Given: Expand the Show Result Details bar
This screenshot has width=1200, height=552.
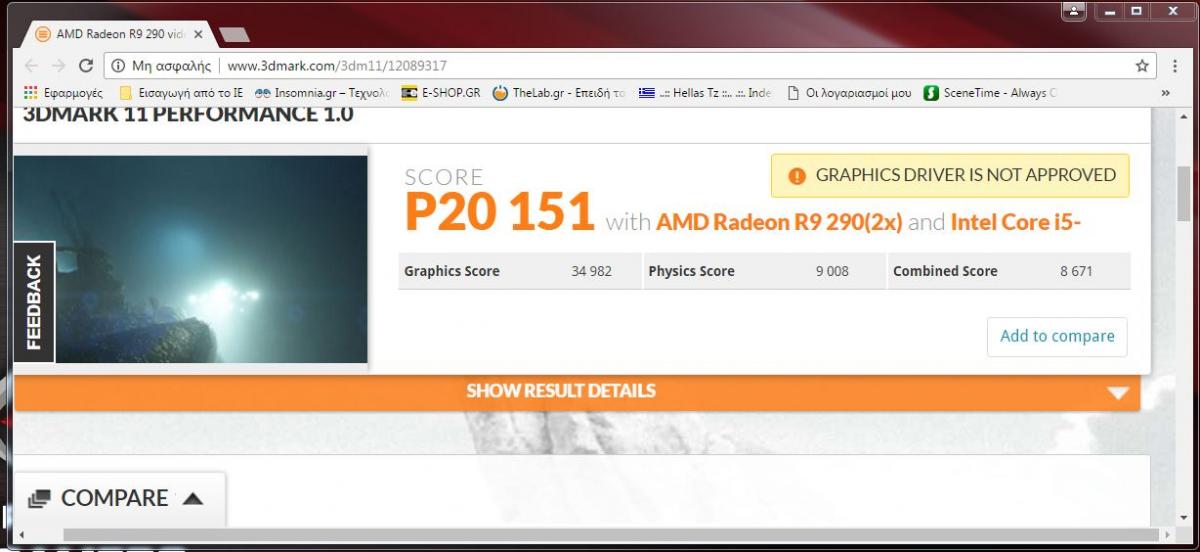Looking at the screenshot, I should (577, 391).
